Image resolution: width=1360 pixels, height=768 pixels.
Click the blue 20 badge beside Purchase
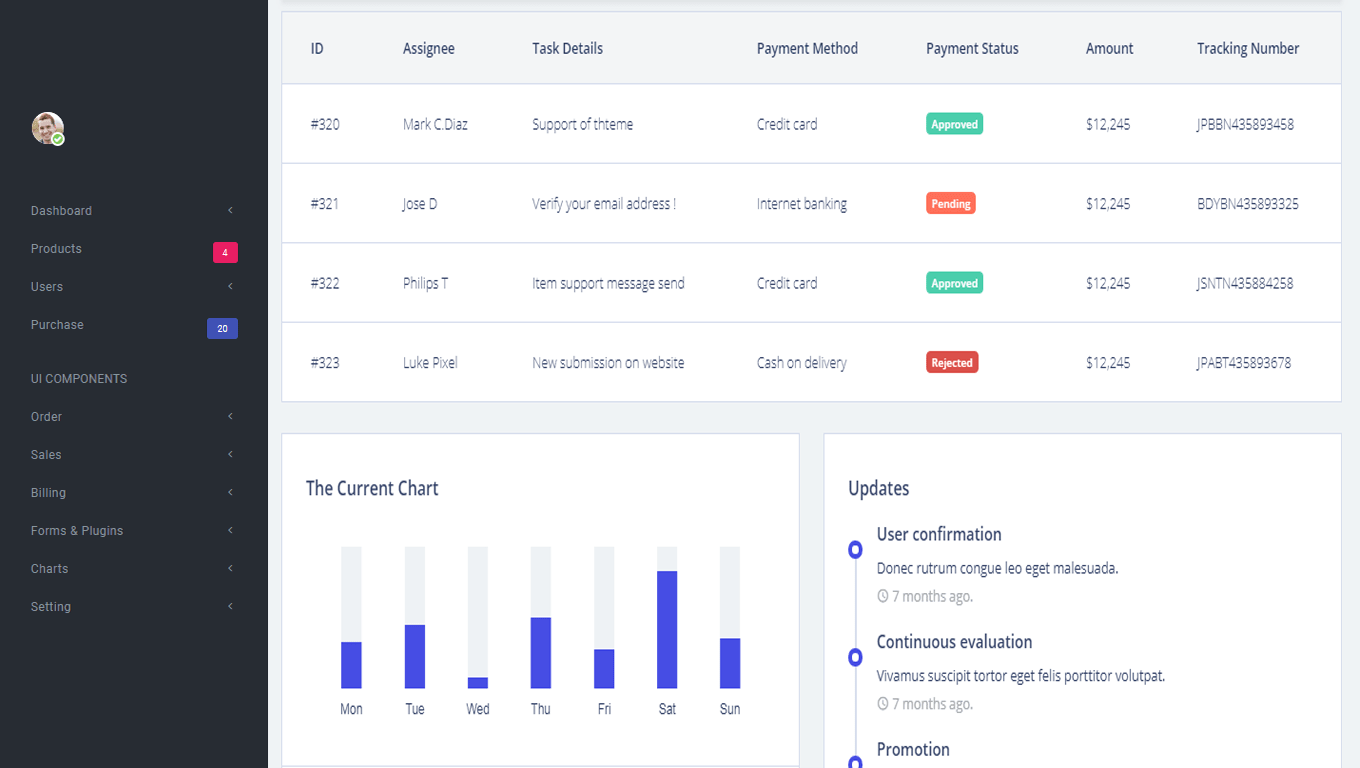coord(222,329)
